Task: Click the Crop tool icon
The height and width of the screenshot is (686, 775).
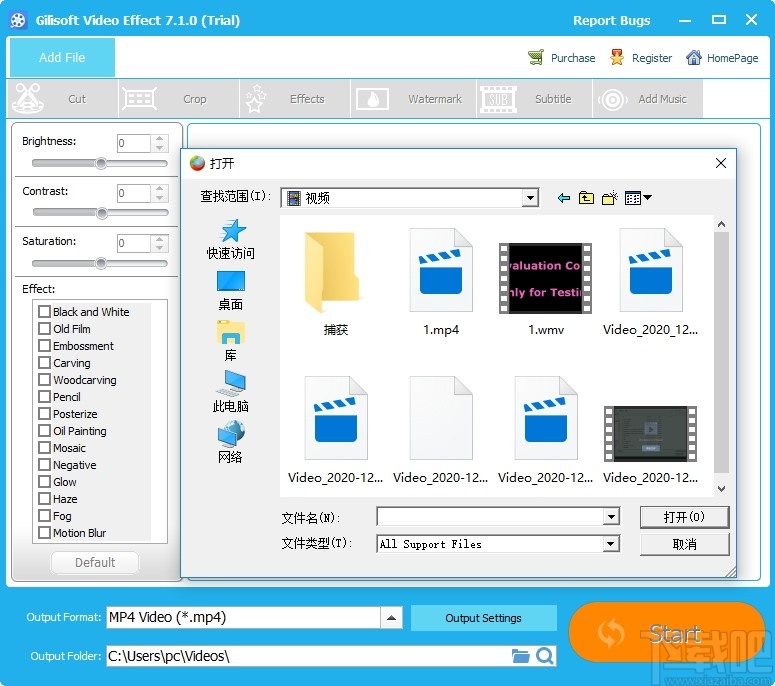Action: point(140,99)
